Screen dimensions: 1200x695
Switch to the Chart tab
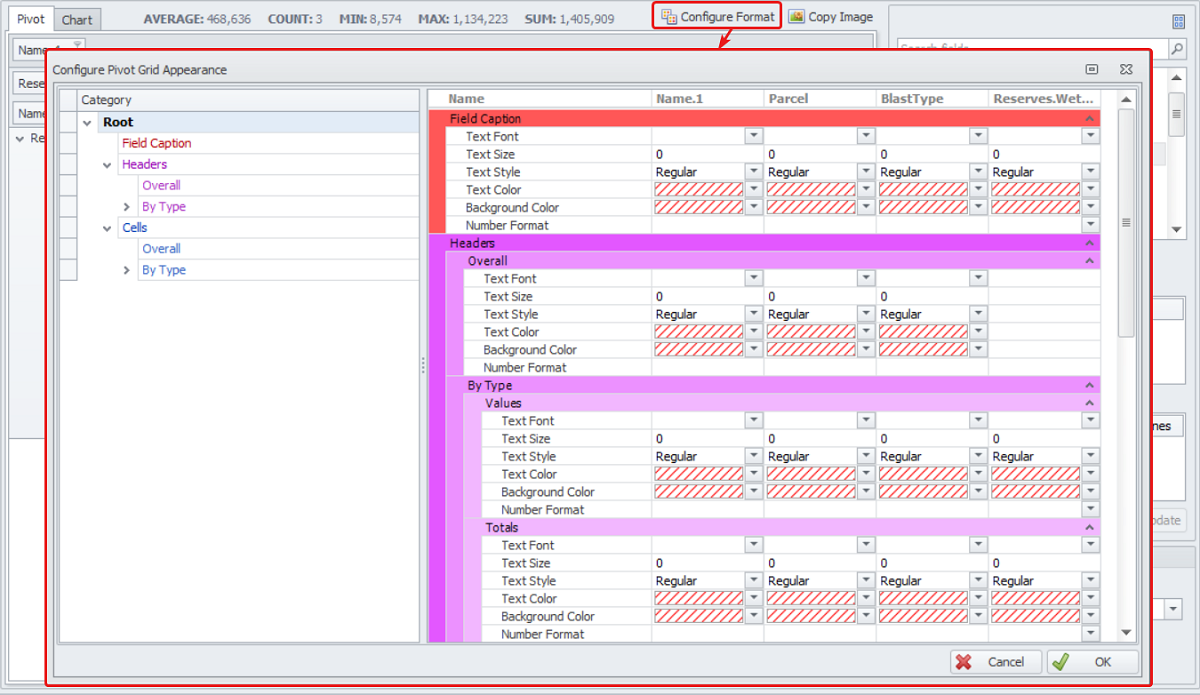pyautogui.click(x=76, y=19)
